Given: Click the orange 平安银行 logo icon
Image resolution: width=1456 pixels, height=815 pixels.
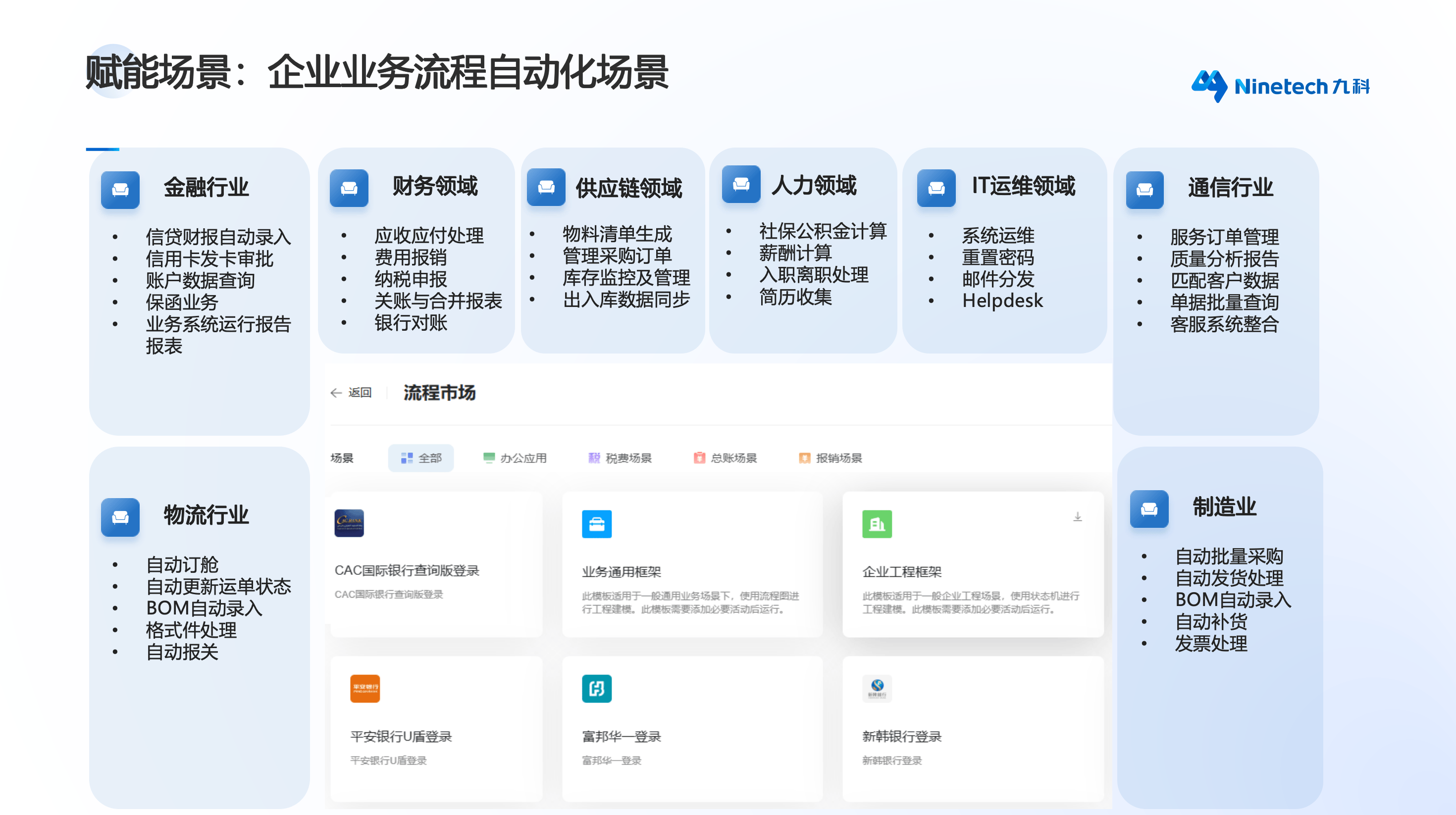Looking at the screenshot, I should click(x=364, y=688).
